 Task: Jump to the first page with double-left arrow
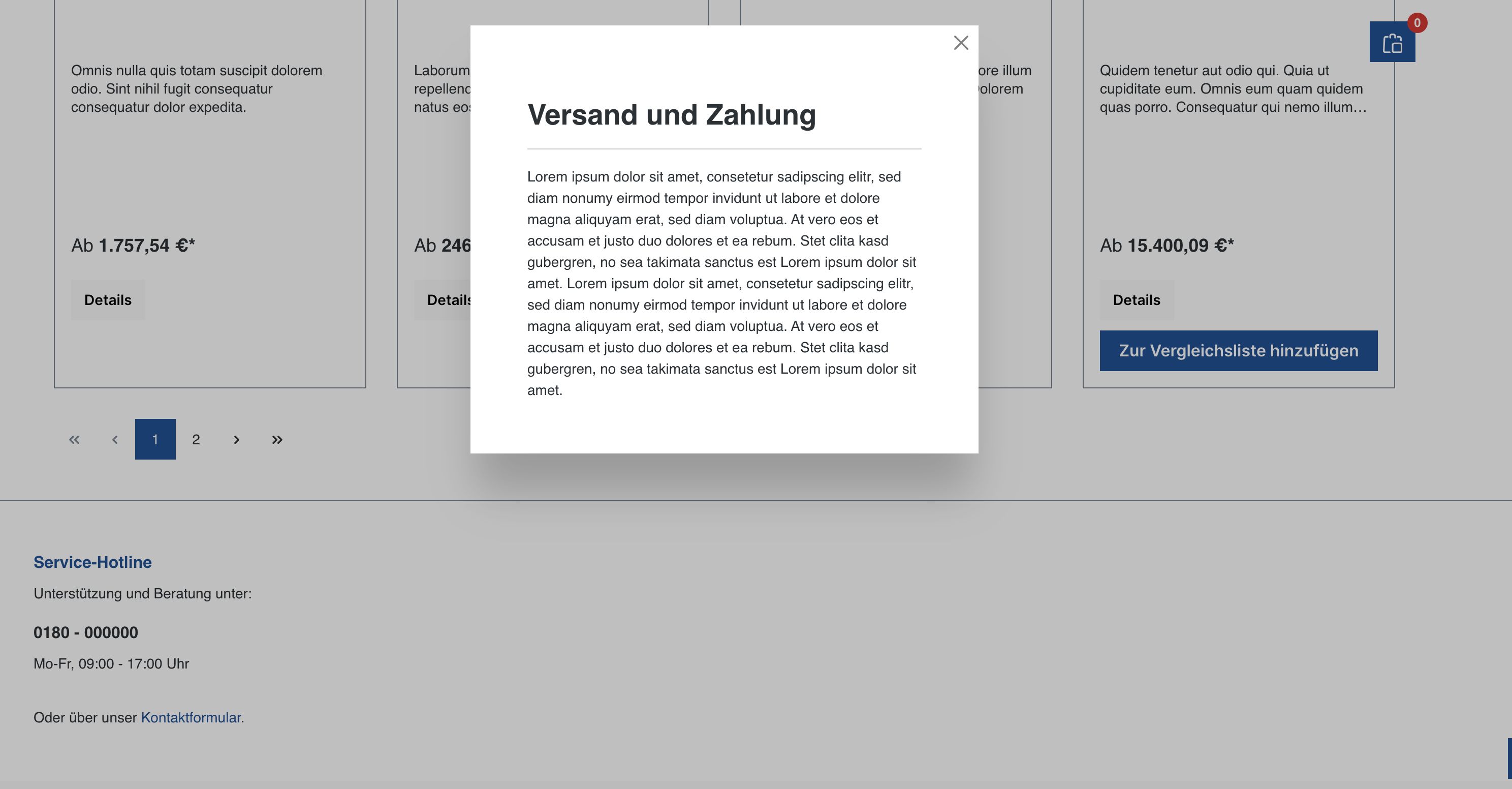click(74, 439)
